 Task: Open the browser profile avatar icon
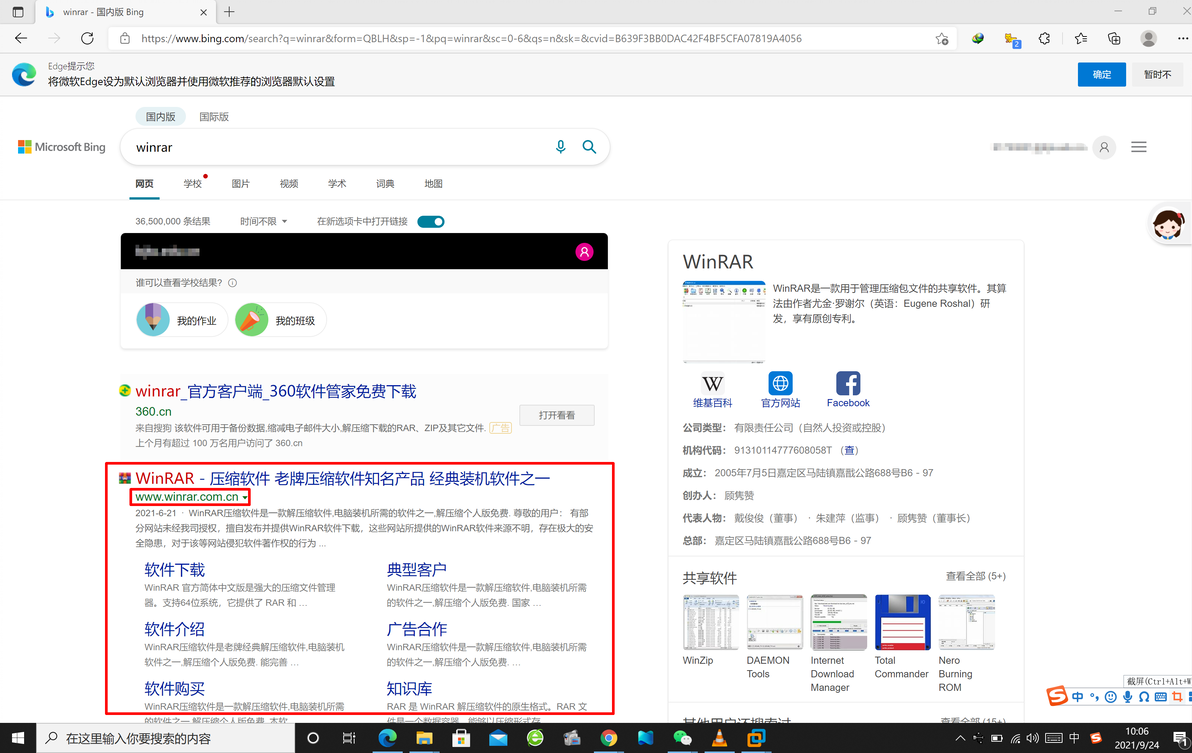(1149, 38)
